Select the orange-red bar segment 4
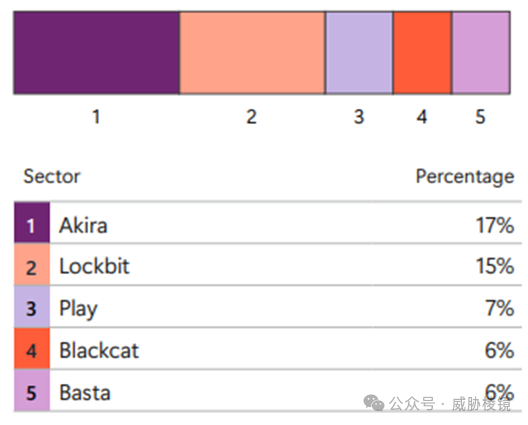Image resolution: width=528 pixels, height=425 pixels. (x=423, y=53)
